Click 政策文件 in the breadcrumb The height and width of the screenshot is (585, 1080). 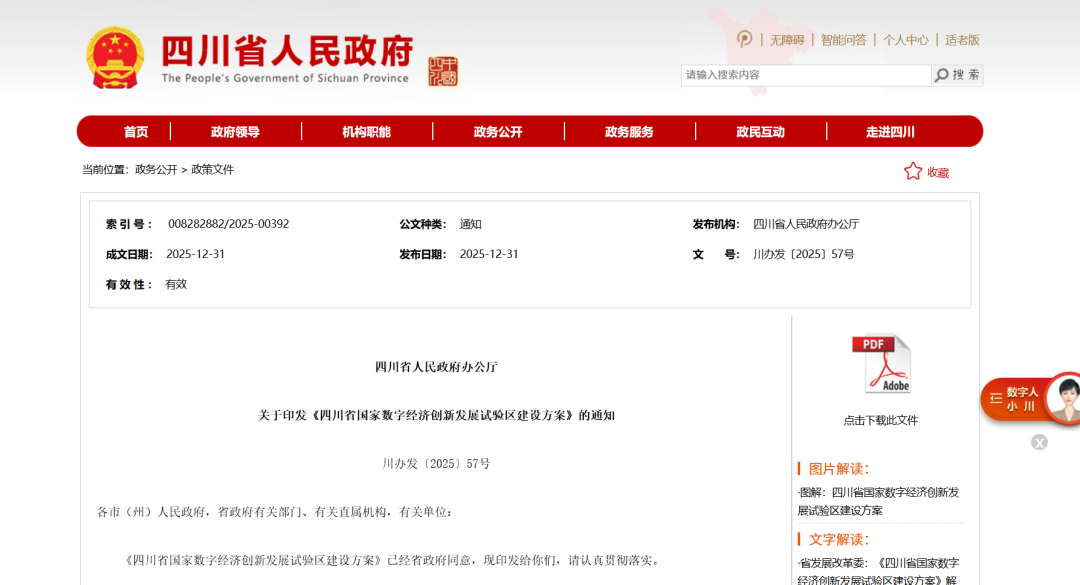pos(212,170)
